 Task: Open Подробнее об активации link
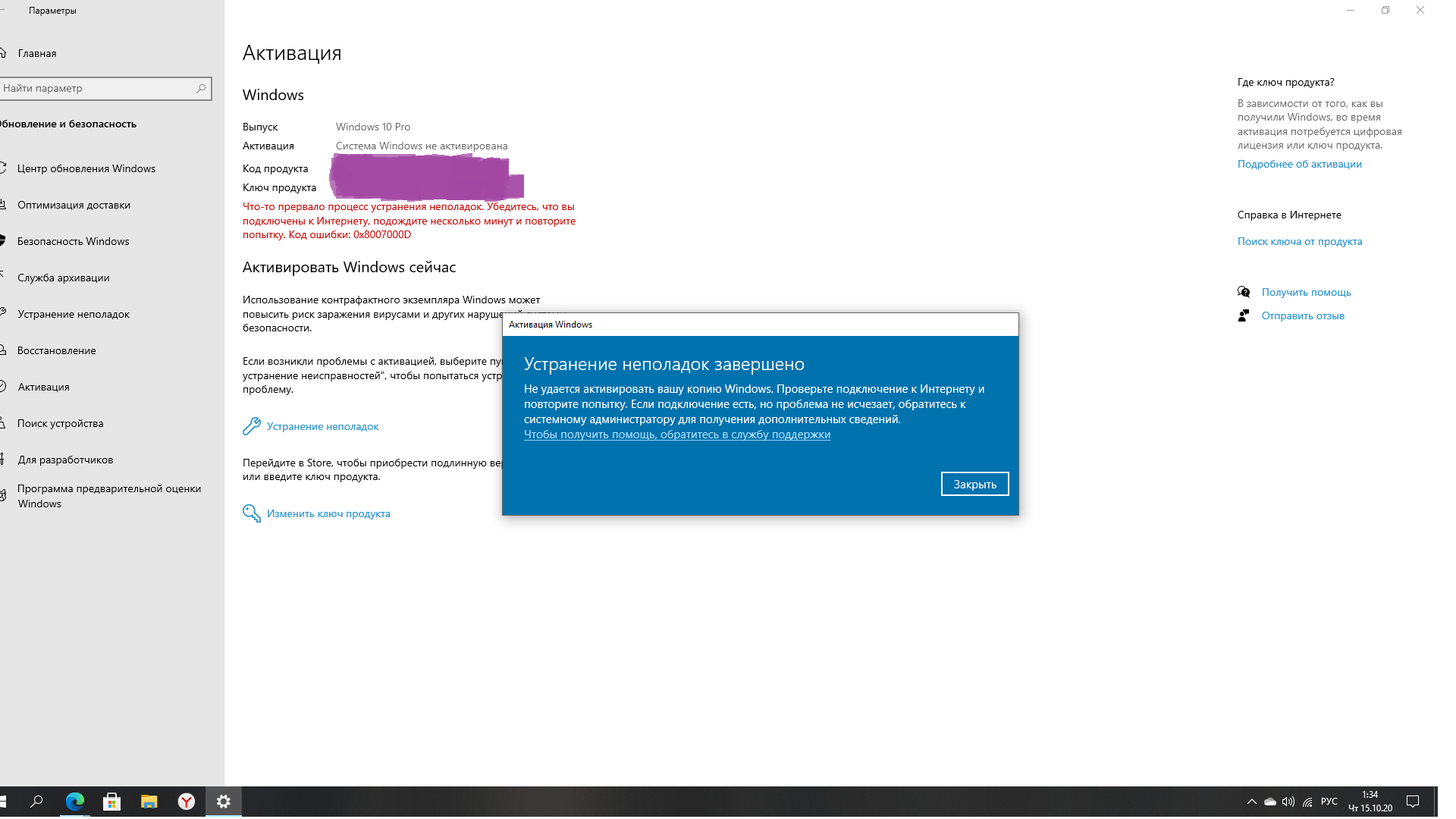pyautogui.click(x=1299, y=164)
